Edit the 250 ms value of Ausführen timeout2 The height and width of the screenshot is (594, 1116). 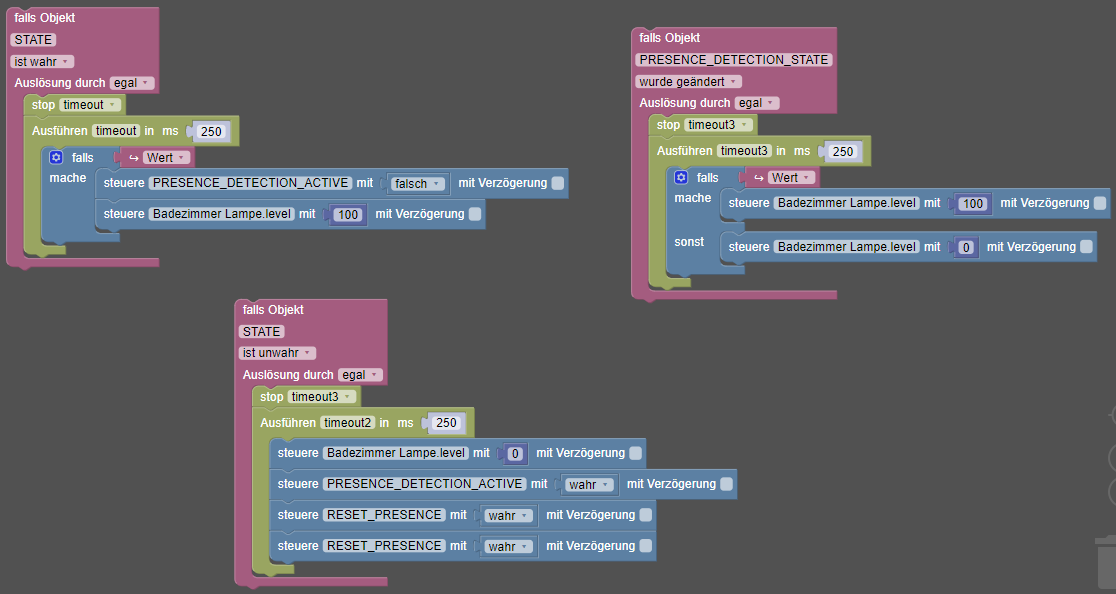pyautogui.click(x=446, y=423)
